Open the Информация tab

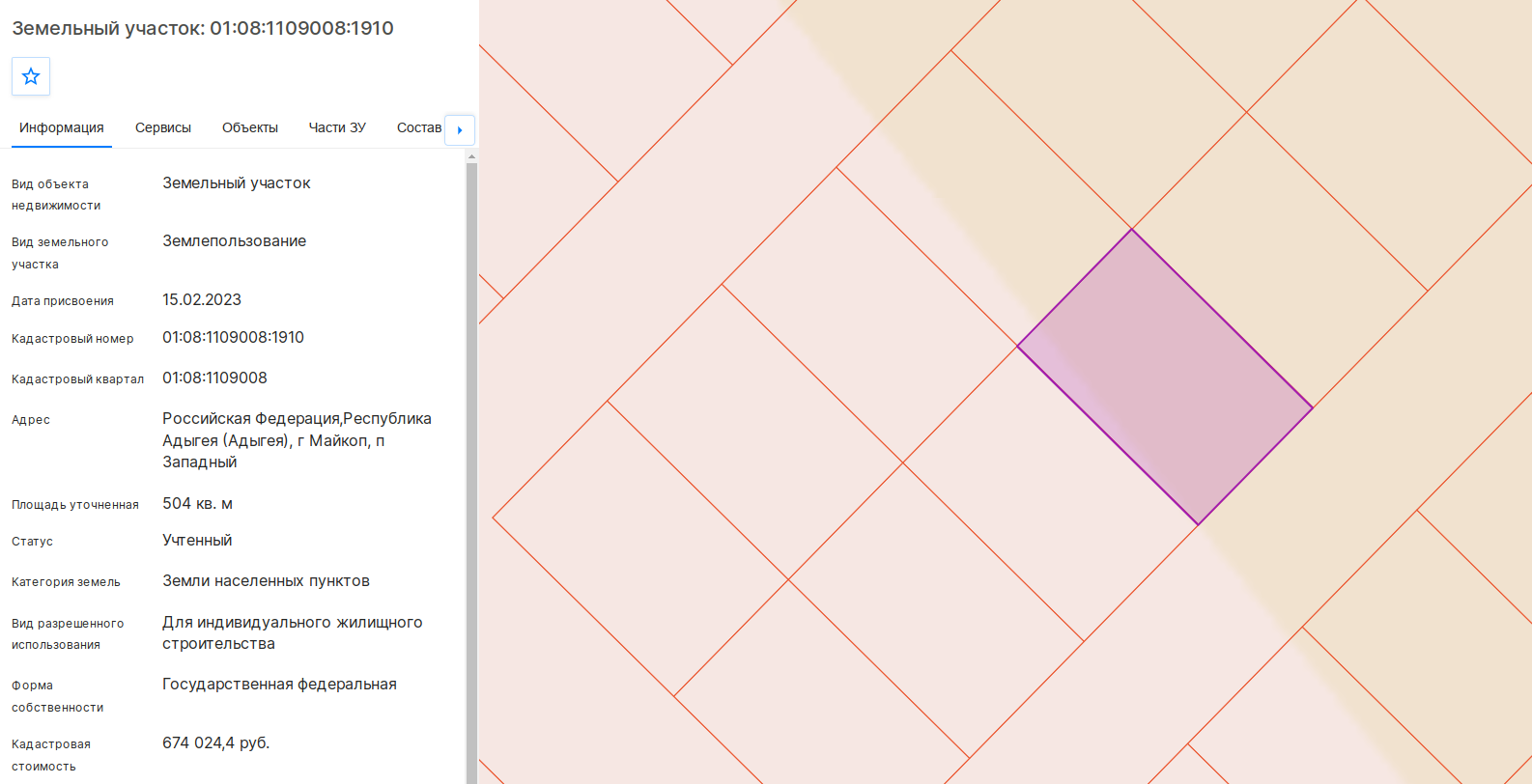(62, 127)
